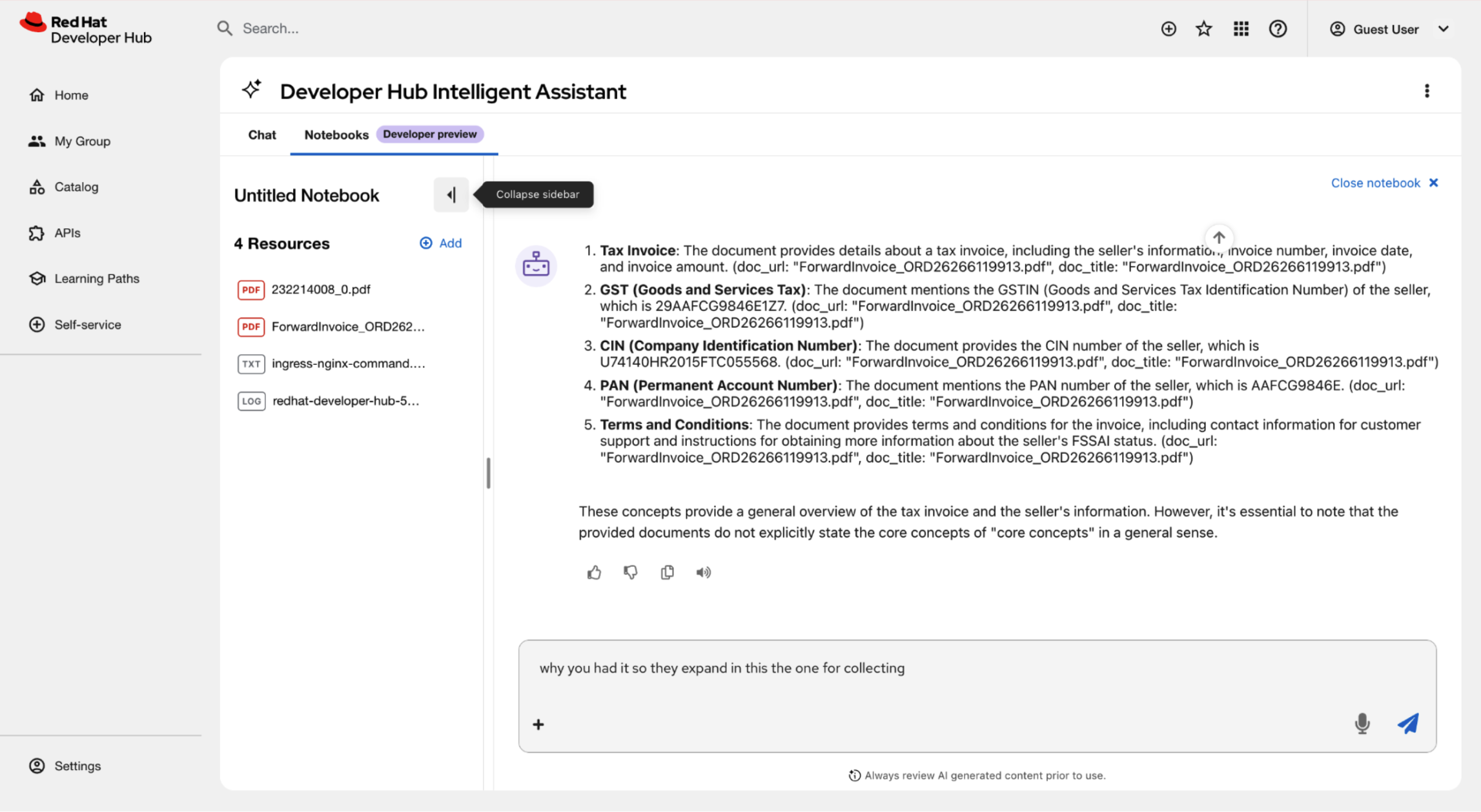Click the create plus icon in top bar
Image resolution: width=1481 pixels, height=812 pixels.
(x=1169, y=29)
